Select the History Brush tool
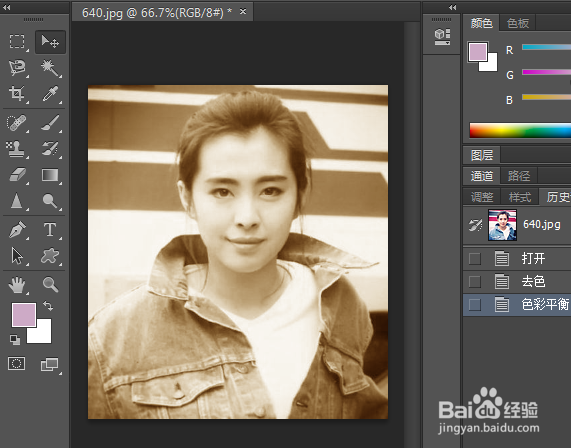The width and height of the screenshot is (571, 448). tap(50, 149)
